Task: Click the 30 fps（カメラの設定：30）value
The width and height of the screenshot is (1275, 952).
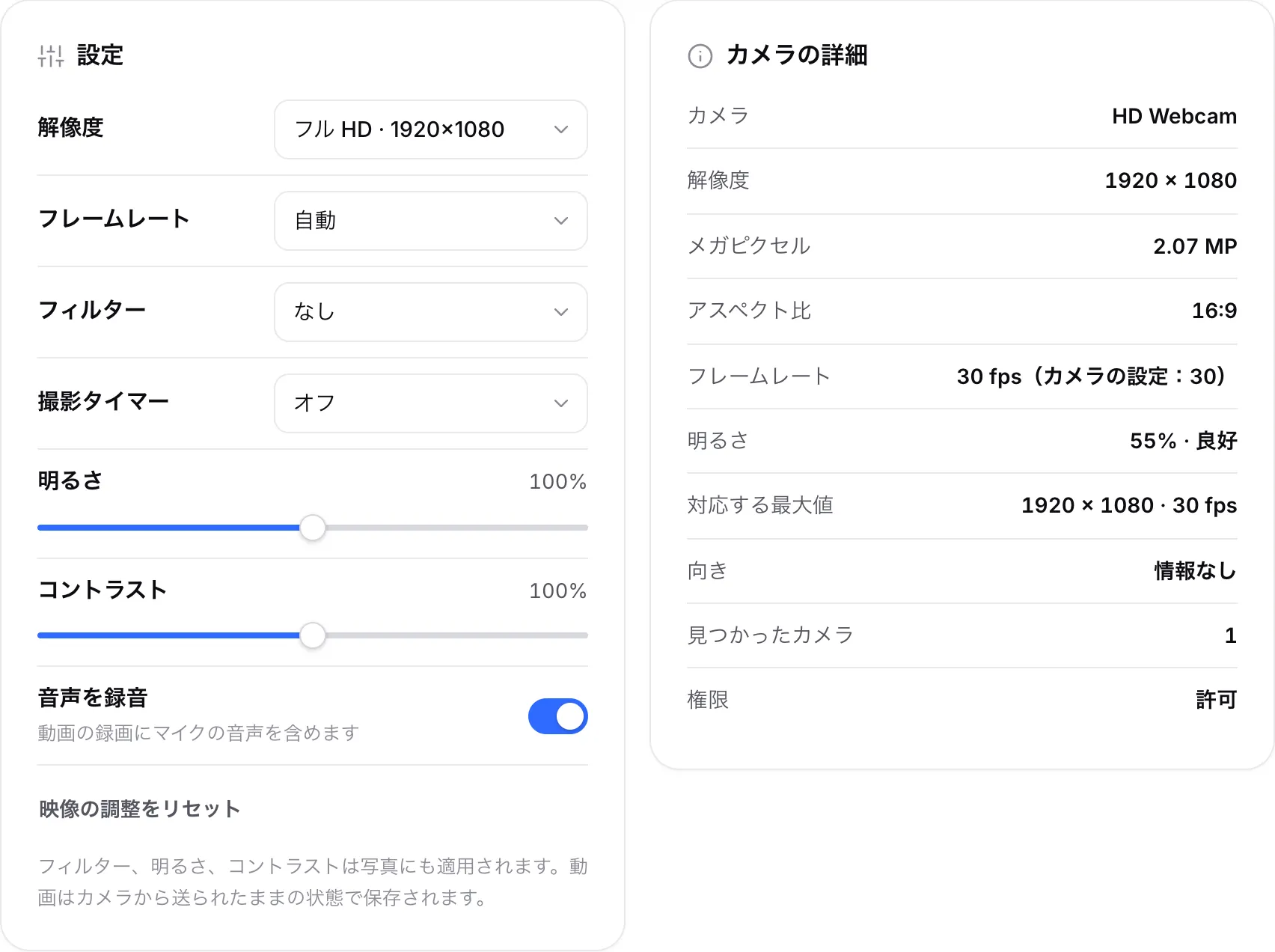Action: 1091,376
